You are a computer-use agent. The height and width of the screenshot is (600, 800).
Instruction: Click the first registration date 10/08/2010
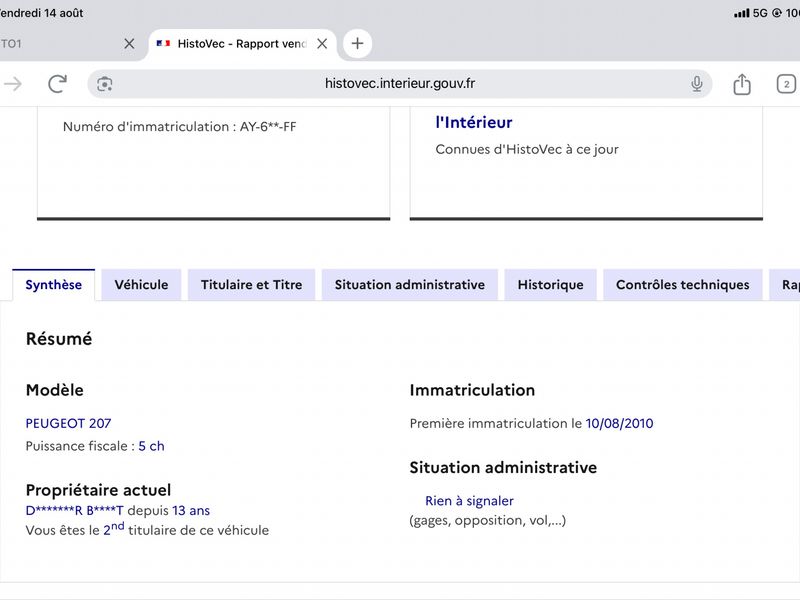(x=619, y=423)
